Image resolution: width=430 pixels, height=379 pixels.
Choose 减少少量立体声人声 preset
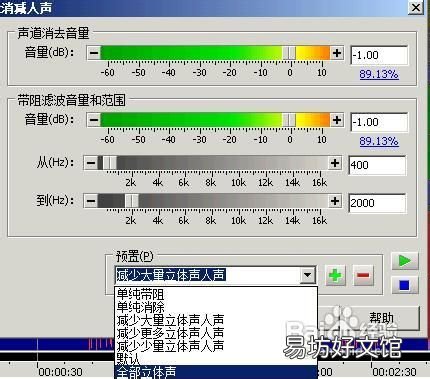pyautogui.click(x=216, y=346)
